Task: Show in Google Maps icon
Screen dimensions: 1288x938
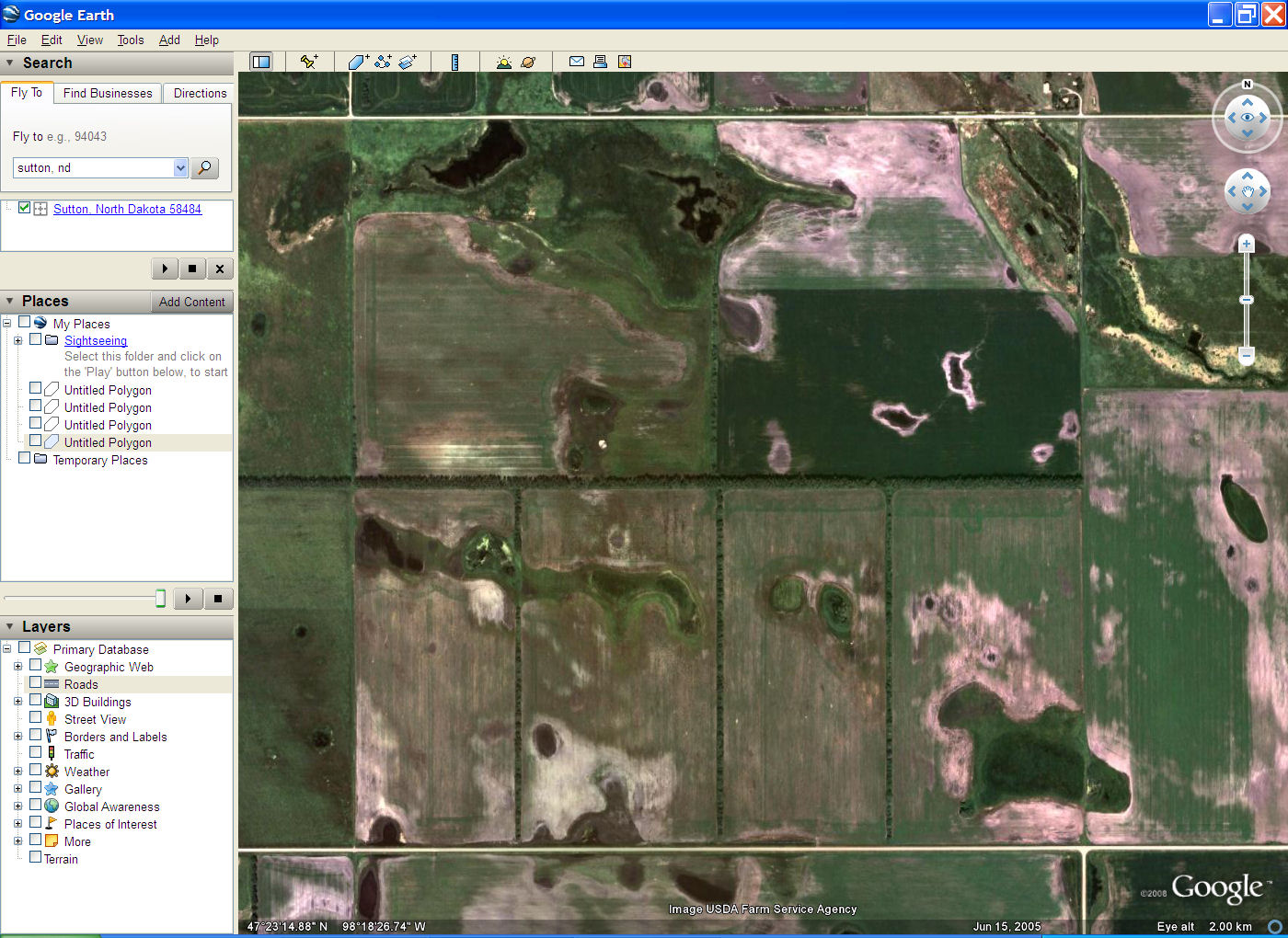Action: click(x=625, y=62)
